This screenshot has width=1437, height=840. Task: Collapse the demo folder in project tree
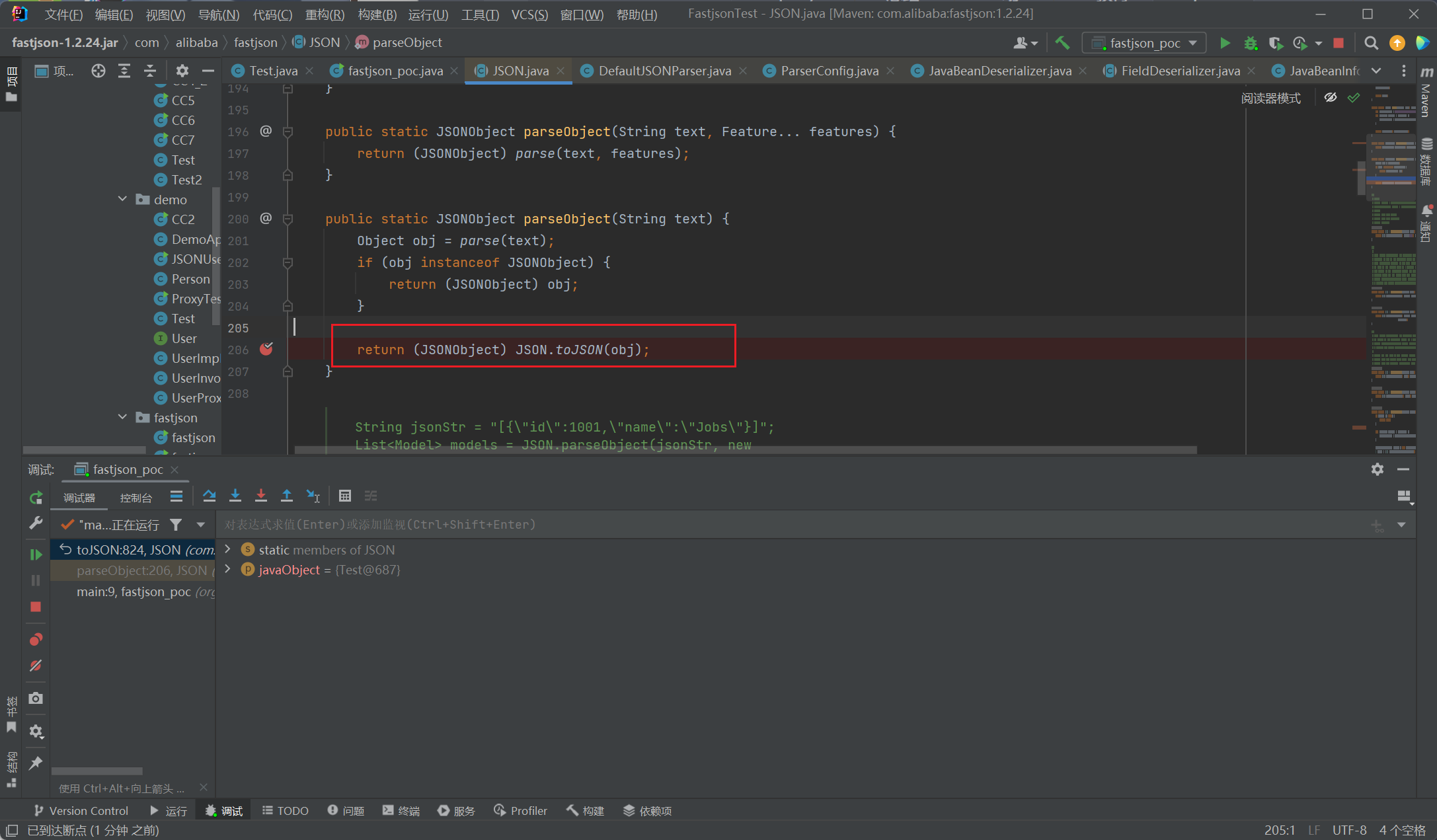(x=122, y=199)
